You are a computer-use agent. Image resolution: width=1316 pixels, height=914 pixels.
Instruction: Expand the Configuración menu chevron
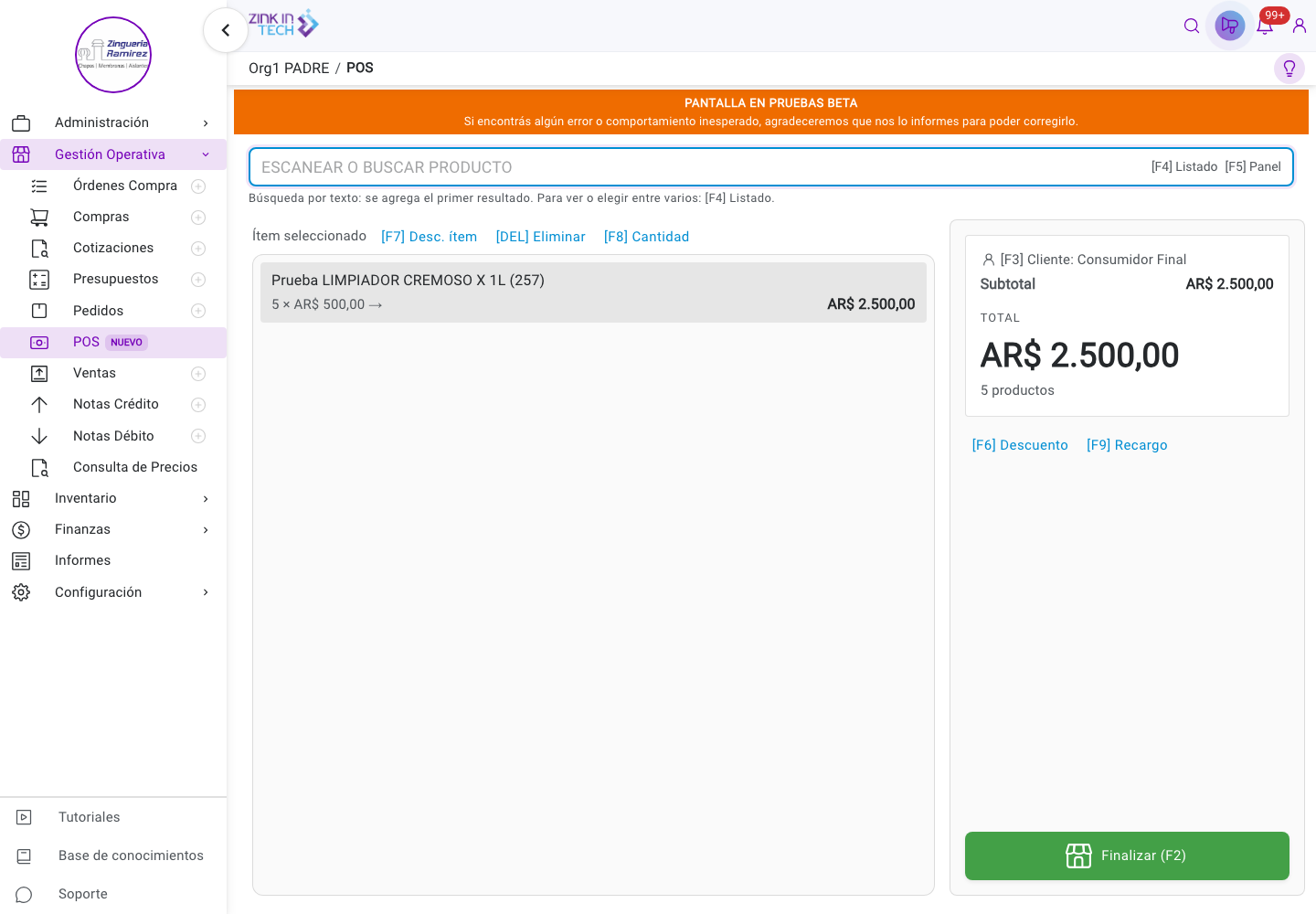(x=206, y=592)
